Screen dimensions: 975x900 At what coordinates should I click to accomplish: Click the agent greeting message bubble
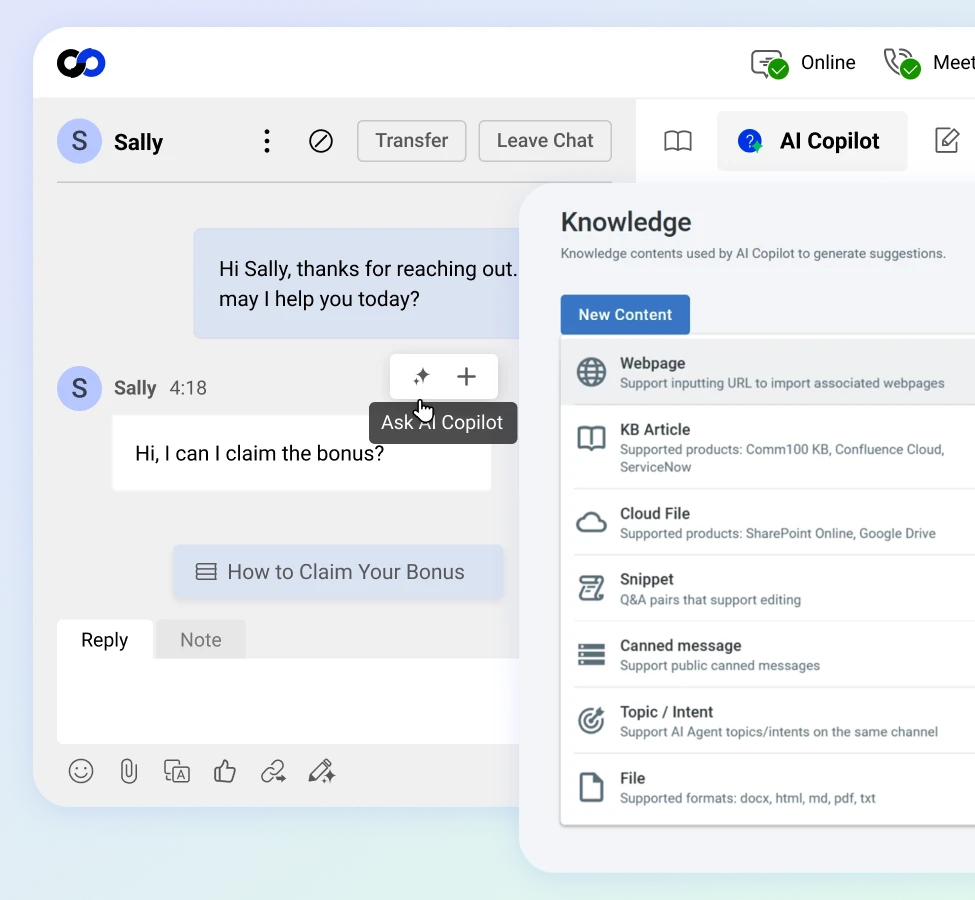356,284
